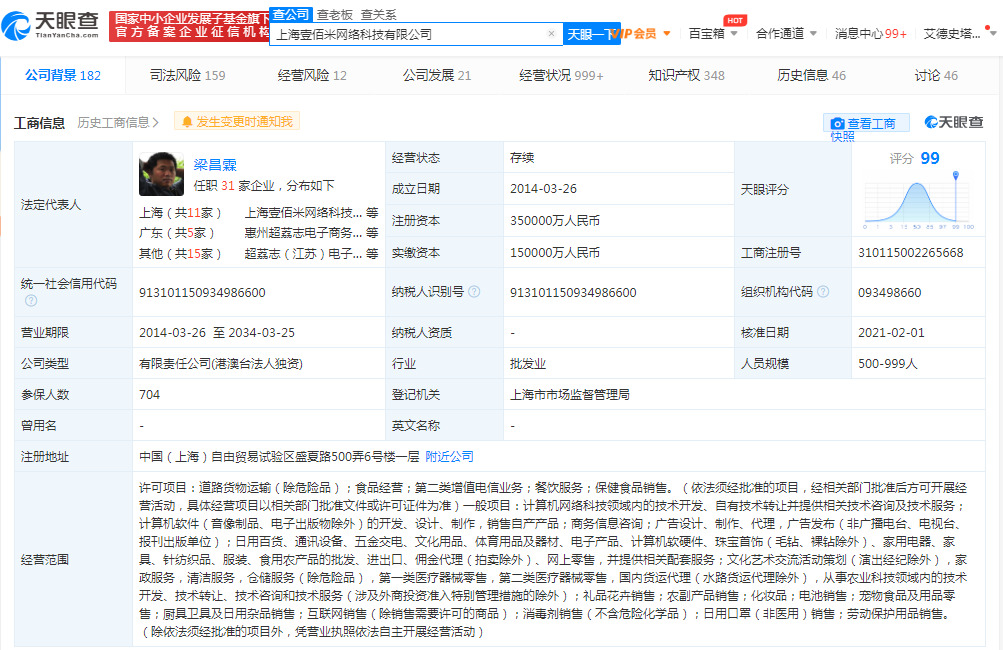1003x650 pixels.
Task: Select the 查老板 search tab
Action: pyautogui.click(x=335, y=15)
